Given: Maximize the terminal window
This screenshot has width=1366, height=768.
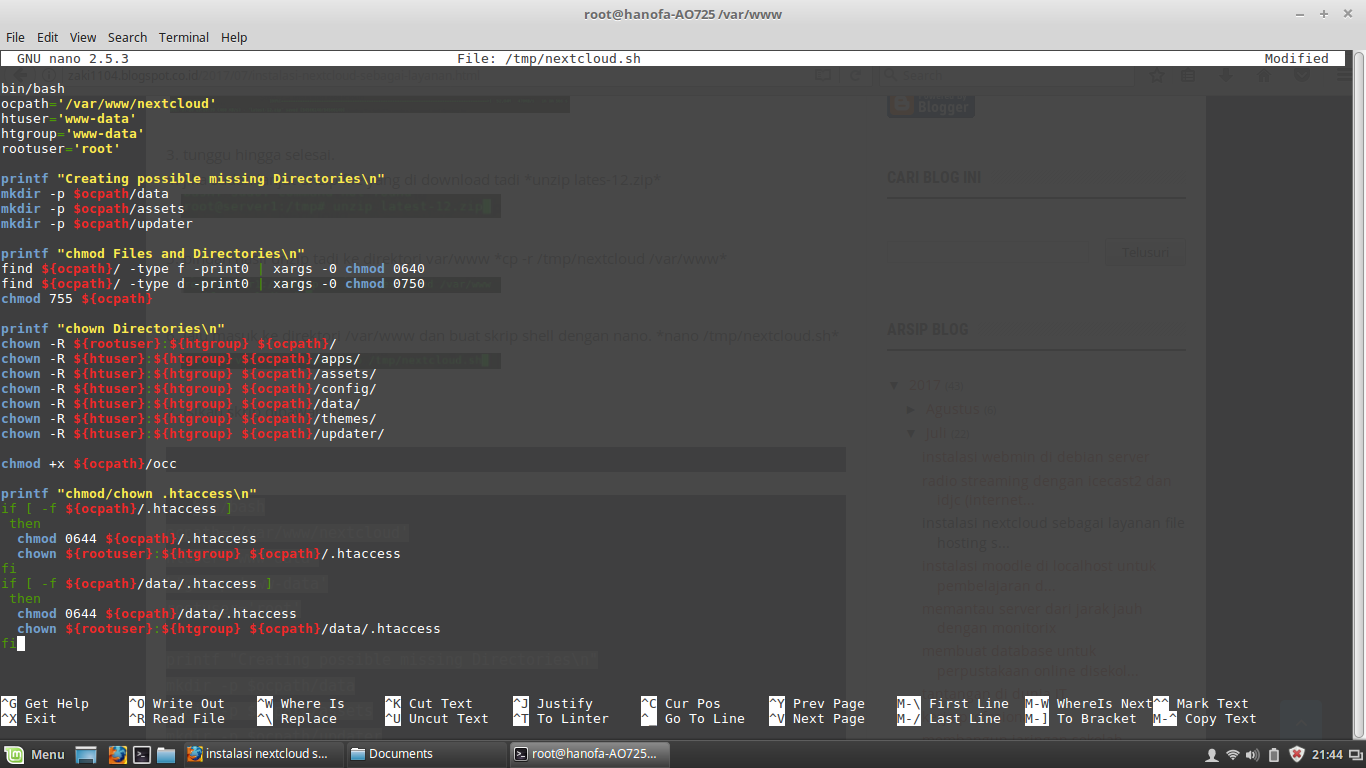Looking at the screenshot, I should click(1323, 14).
